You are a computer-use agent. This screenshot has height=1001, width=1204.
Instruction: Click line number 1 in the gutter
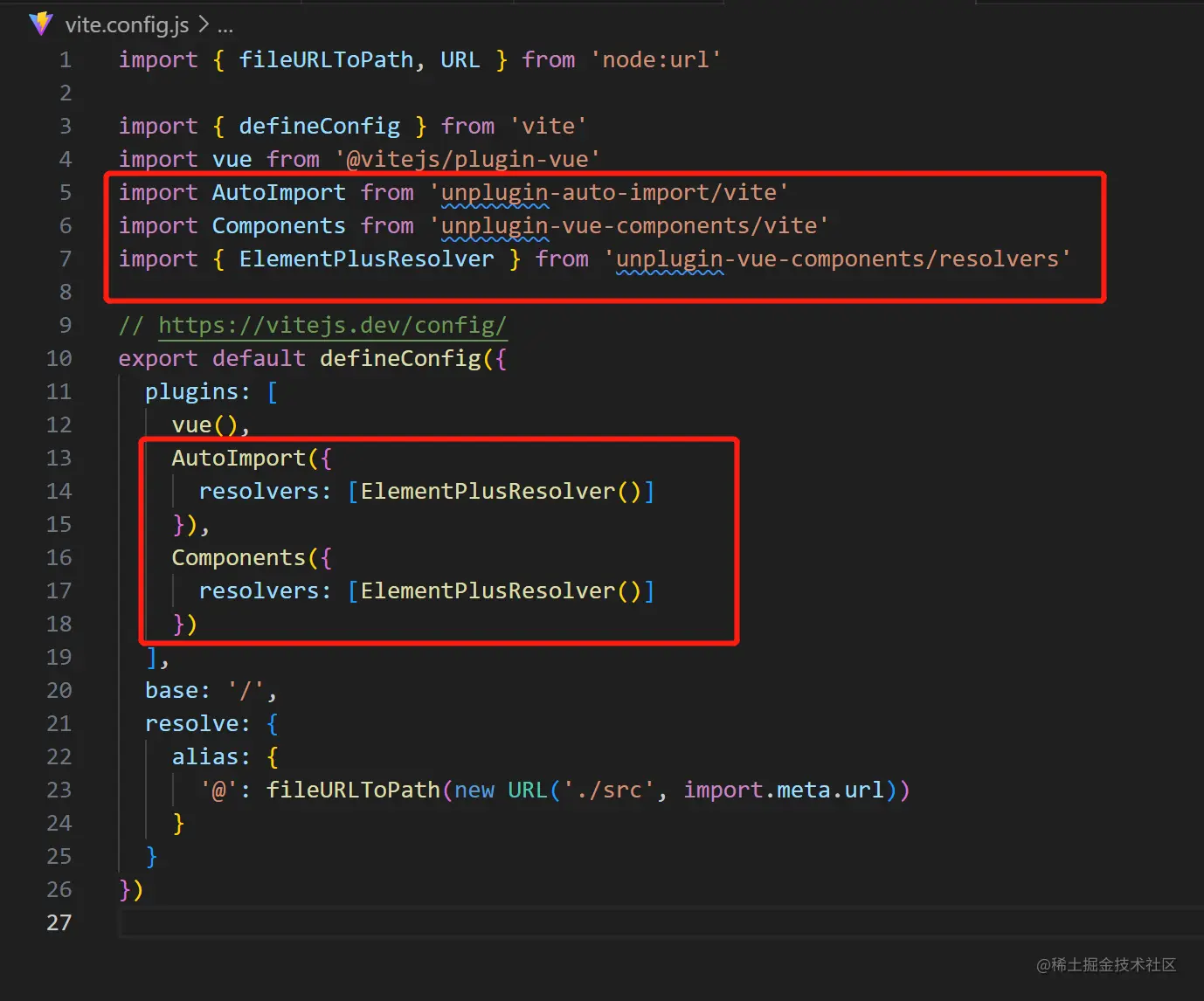pos(66,59)
